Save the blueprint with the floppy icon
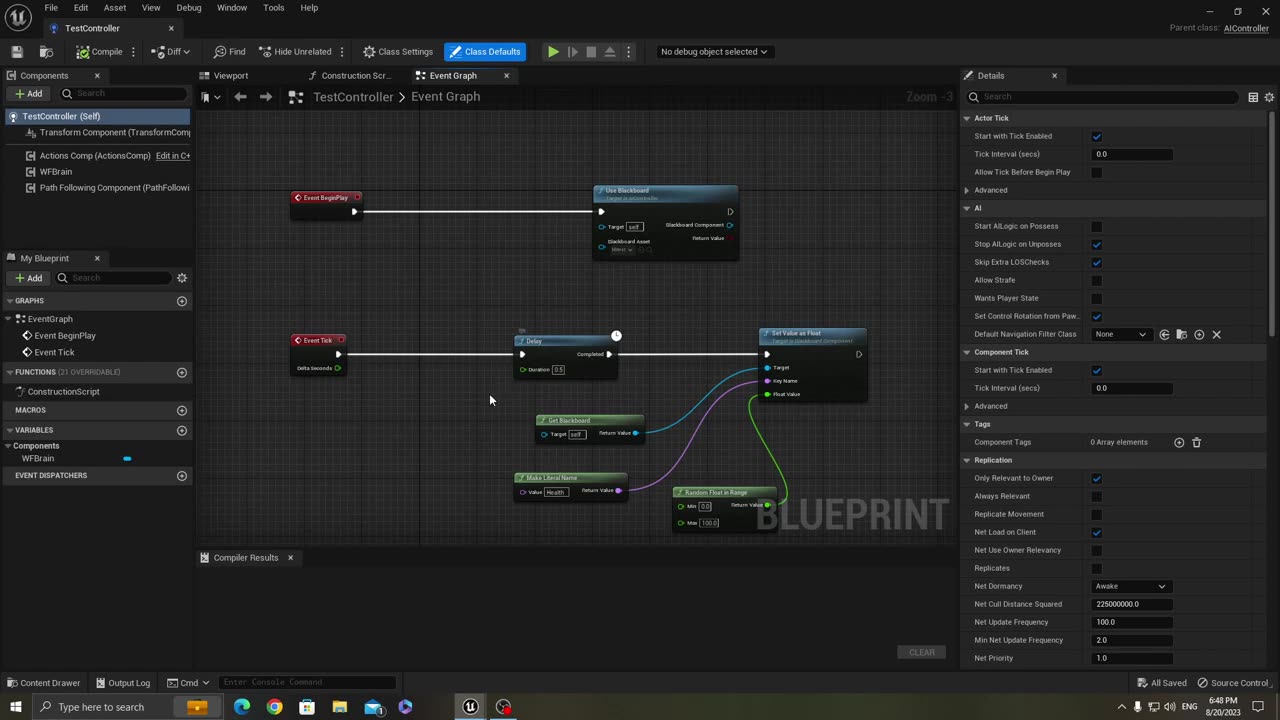Viewport: 1280px width, 720px height. coord(17,52)
